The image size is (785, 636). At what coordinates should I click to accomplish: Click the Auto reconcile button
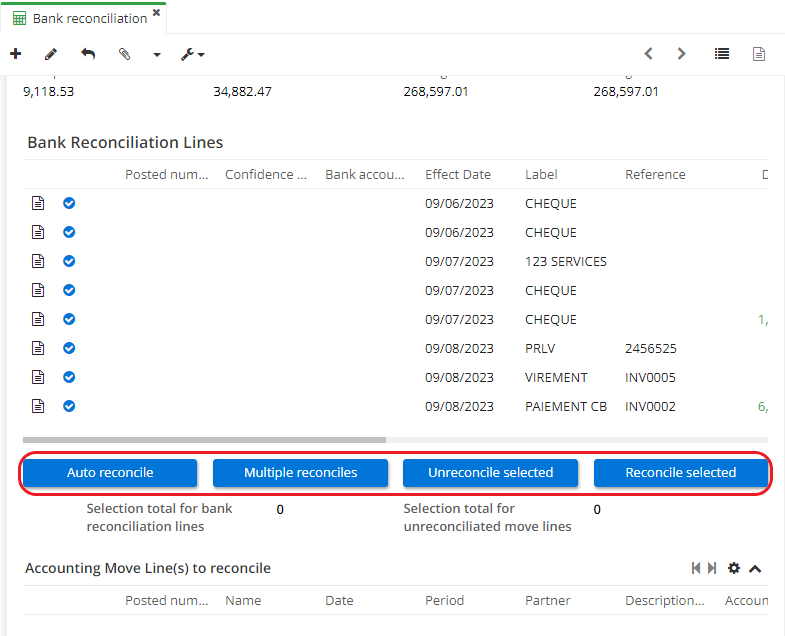pyautogui.click(x=110, y=473)
